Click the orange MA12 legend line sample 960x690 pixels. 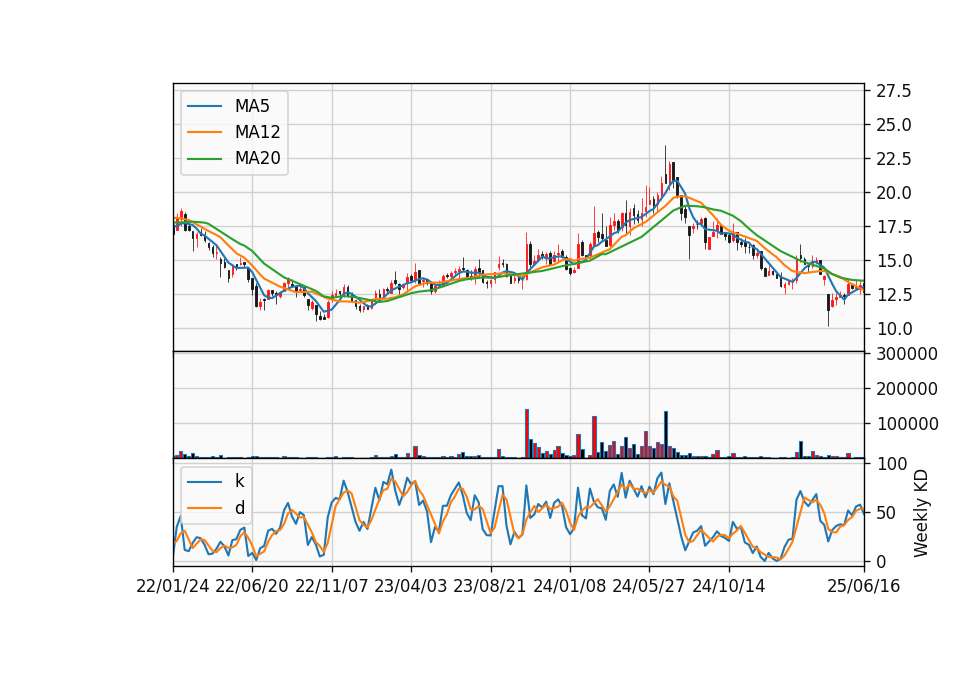point(204,132)
